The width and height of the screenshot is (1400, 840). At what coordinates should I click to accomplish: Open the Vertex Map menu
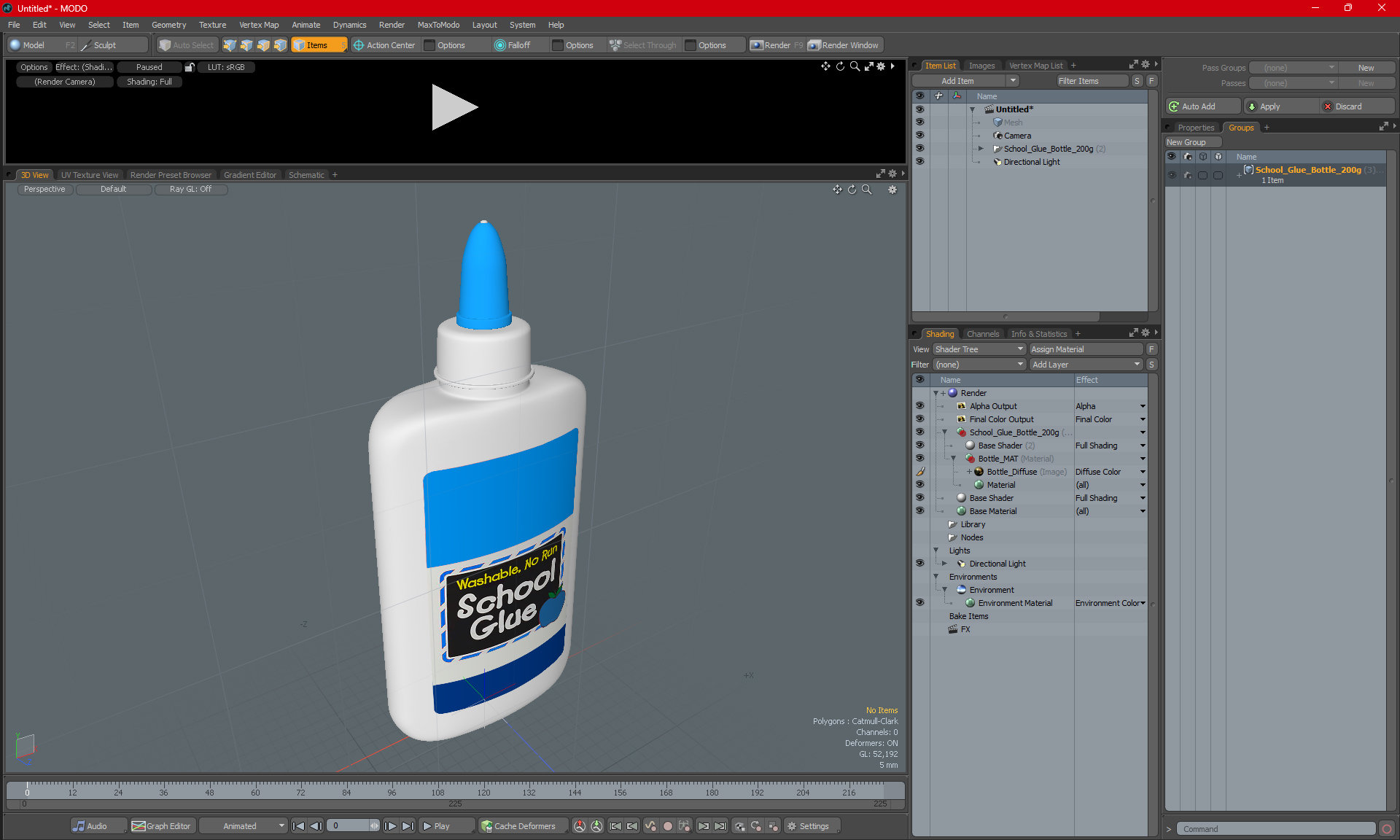[x=259, y=25]
